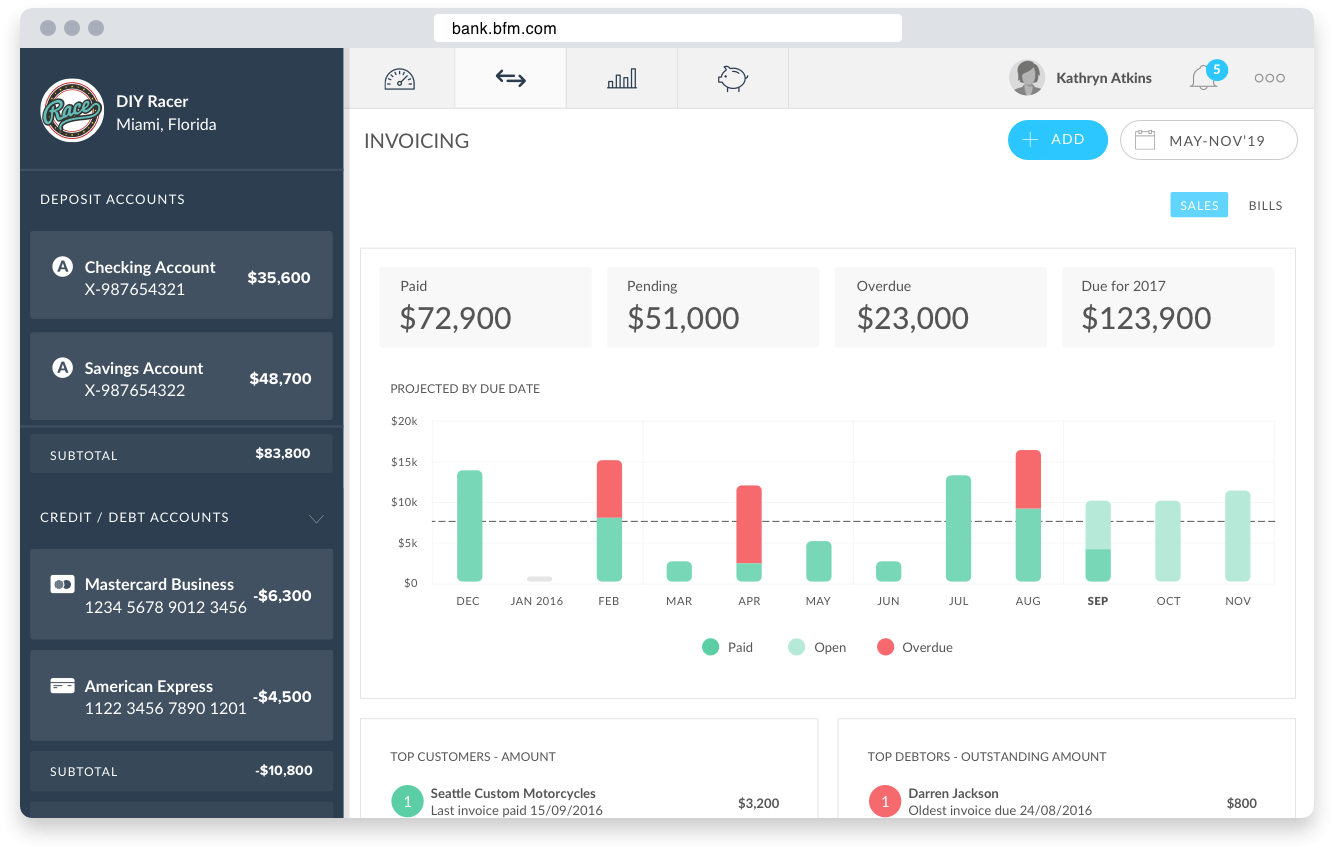
Task: Open the bar chart reports icon
Action: pos(622,79)
